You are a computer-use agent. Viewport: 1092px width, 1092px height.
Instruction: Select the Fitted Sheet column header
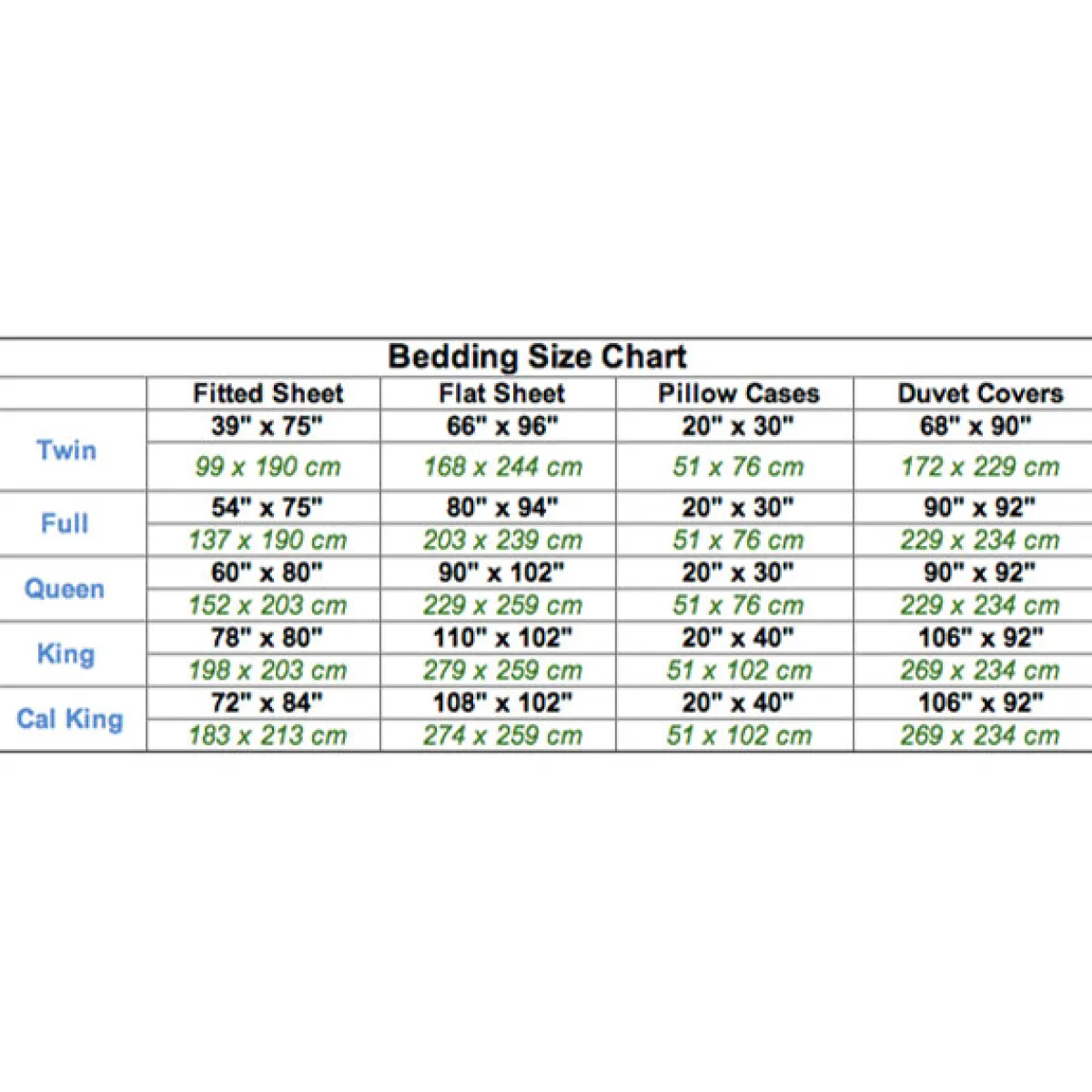[268, 394]
